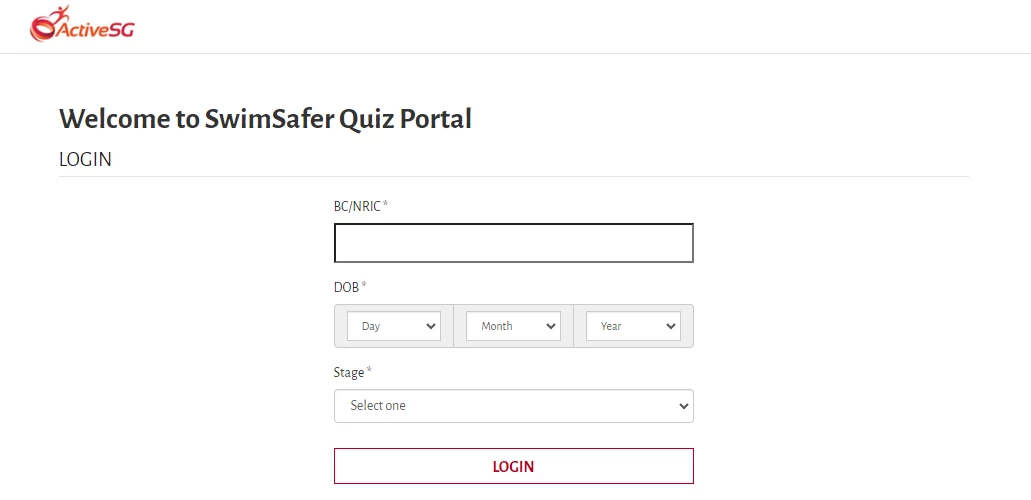Focus the BC/NRIC text field
1031x500 pixels.
514,243
